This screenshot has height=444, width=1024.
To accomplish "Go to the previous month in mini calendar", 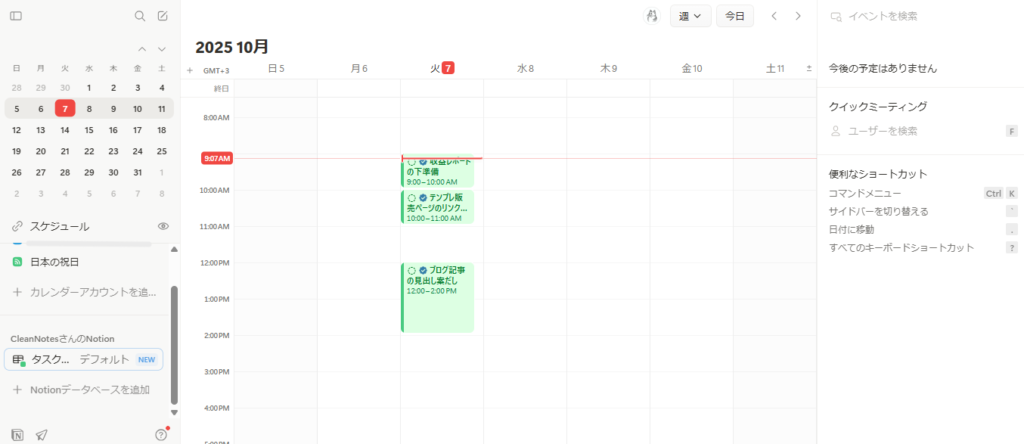I will click(x=142, y=49).
